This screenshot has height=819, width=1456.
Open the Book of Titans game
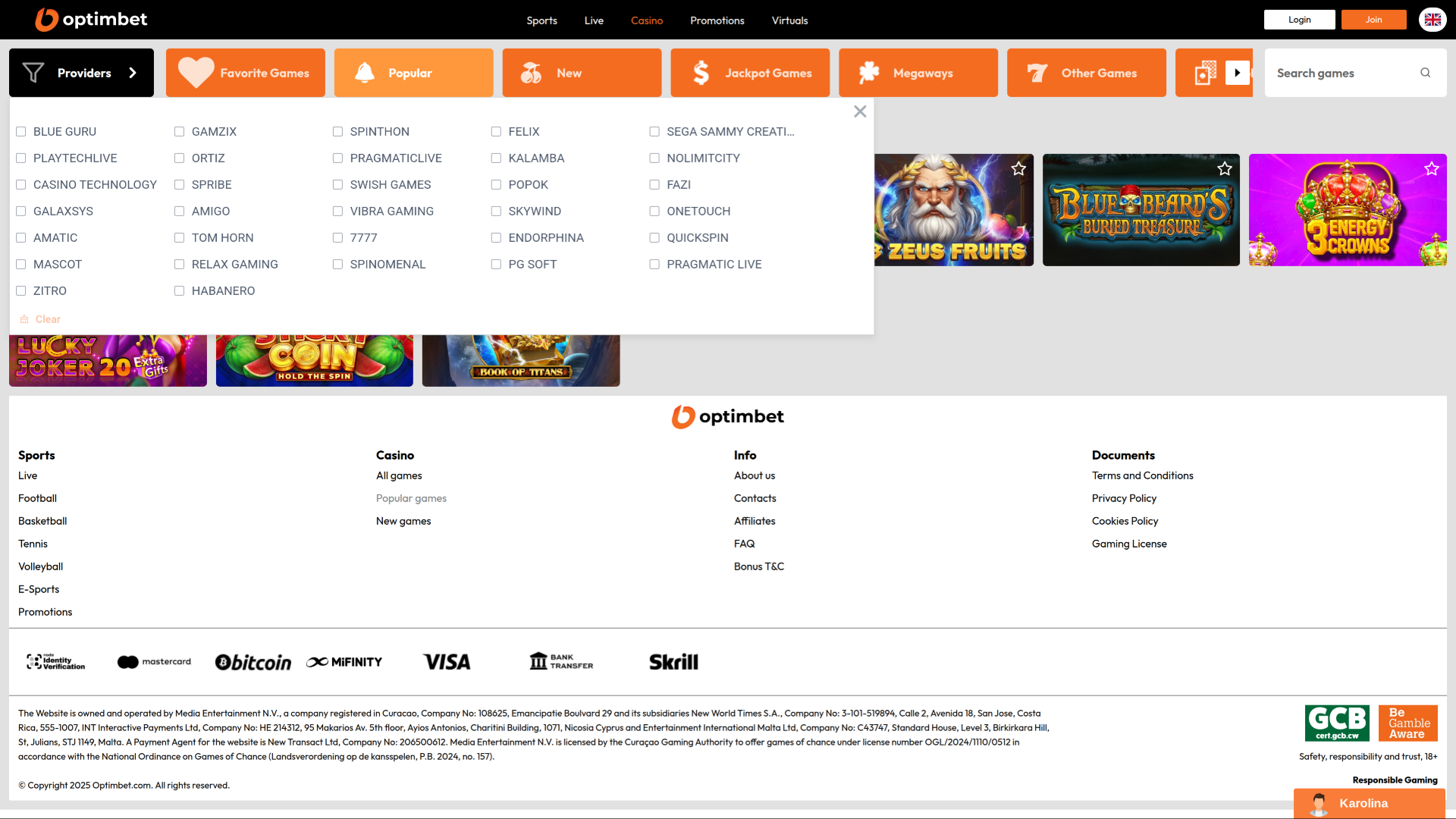click(x=521, y=361)
